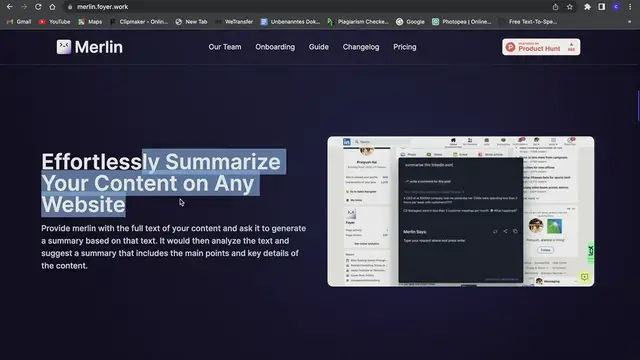The image size is (640, 360).
Task: Open the Onboarding menu item
Action: click(275, 47)
